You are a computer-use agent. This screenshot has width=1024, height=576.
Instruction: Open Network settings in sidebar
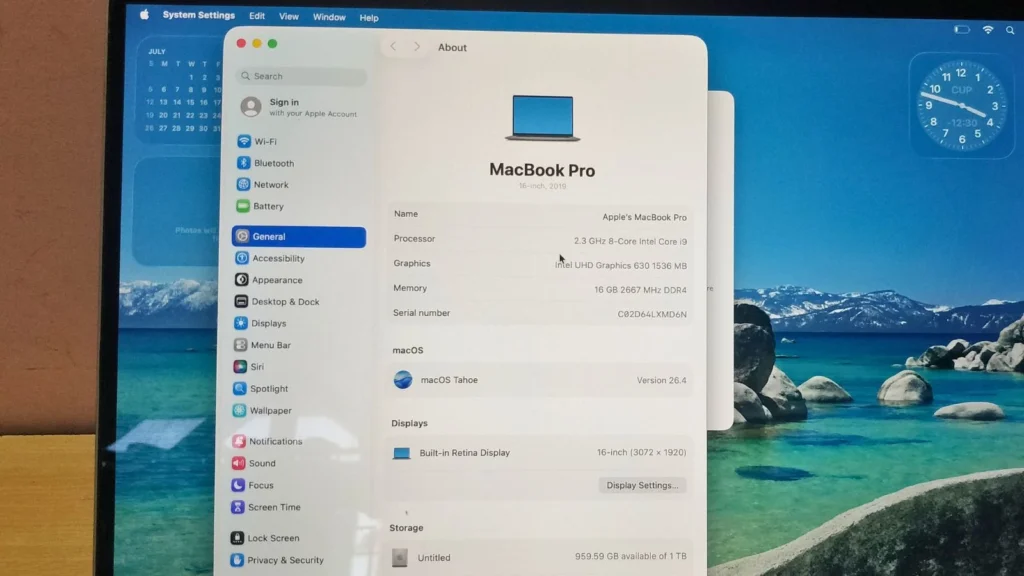click(x=263, y=185)
